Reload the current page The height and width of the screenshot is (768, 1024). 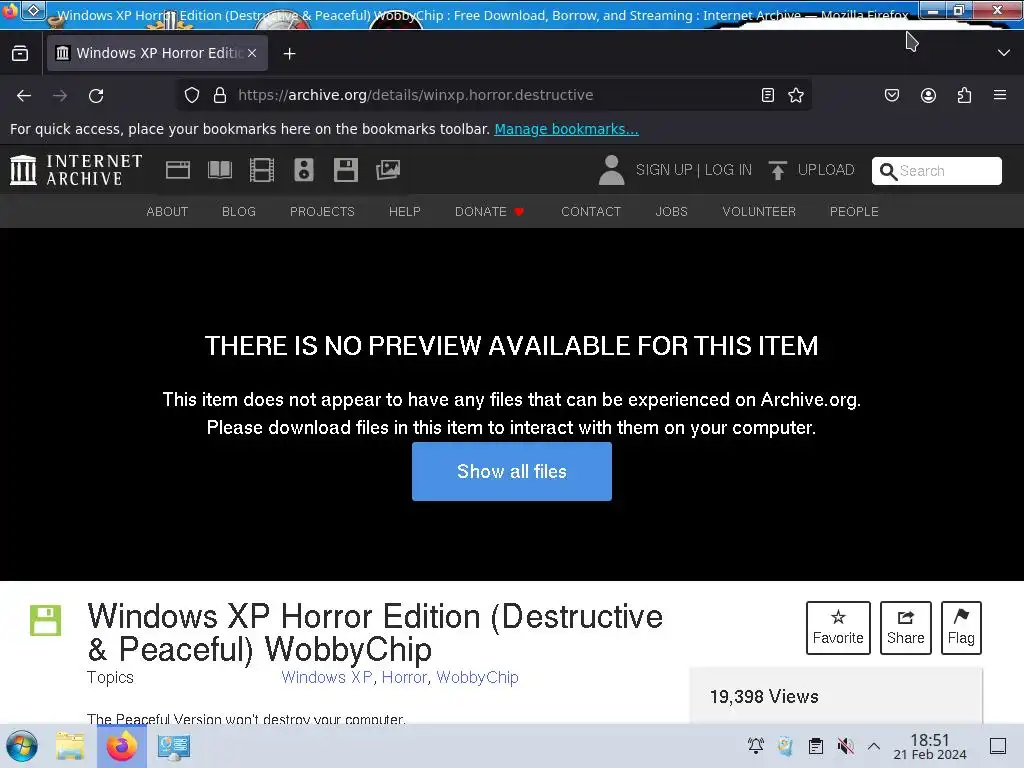(x=96, y=95)
